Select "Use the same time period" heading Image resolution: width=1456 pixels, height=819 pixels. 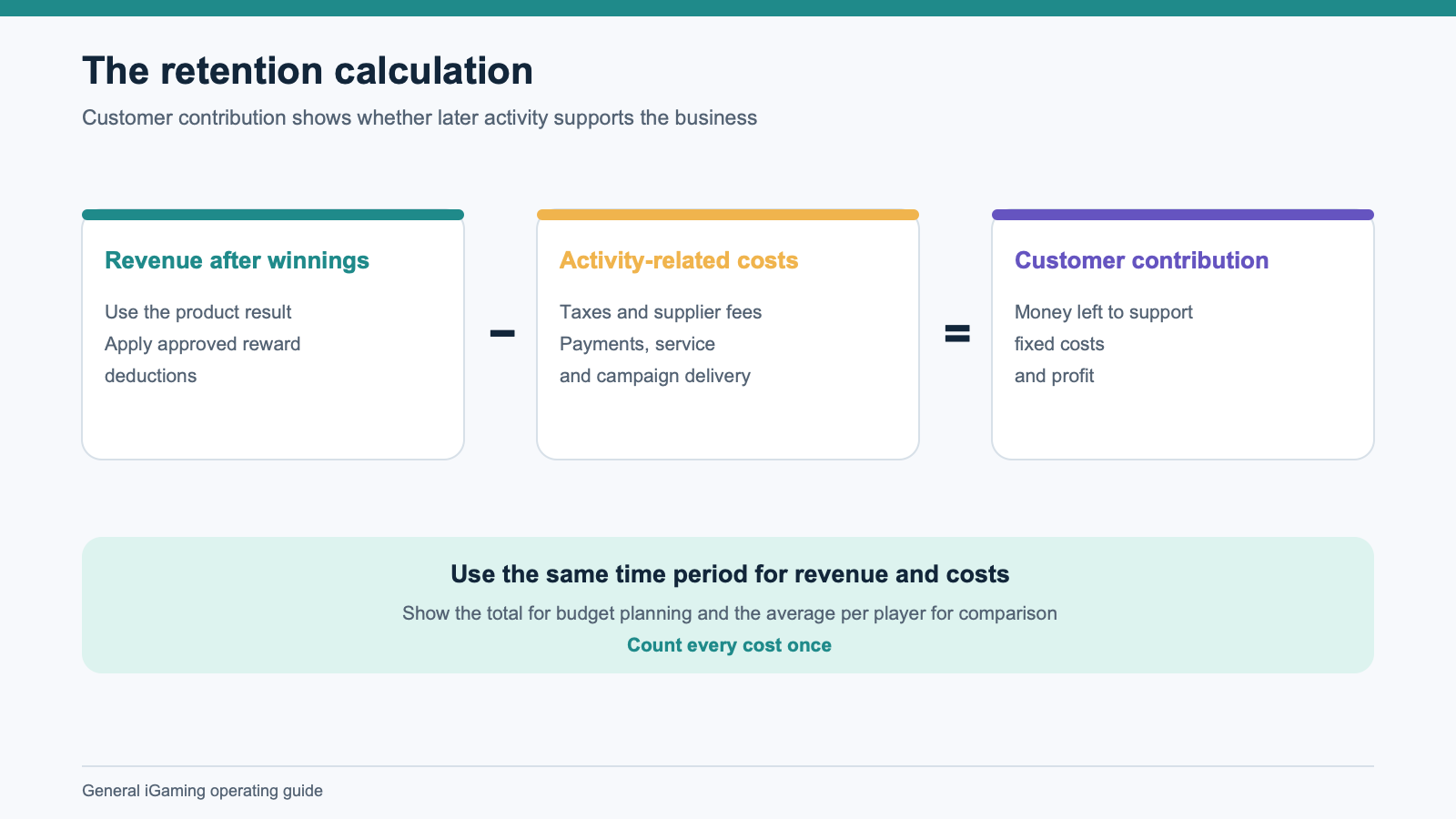(730, 574)
